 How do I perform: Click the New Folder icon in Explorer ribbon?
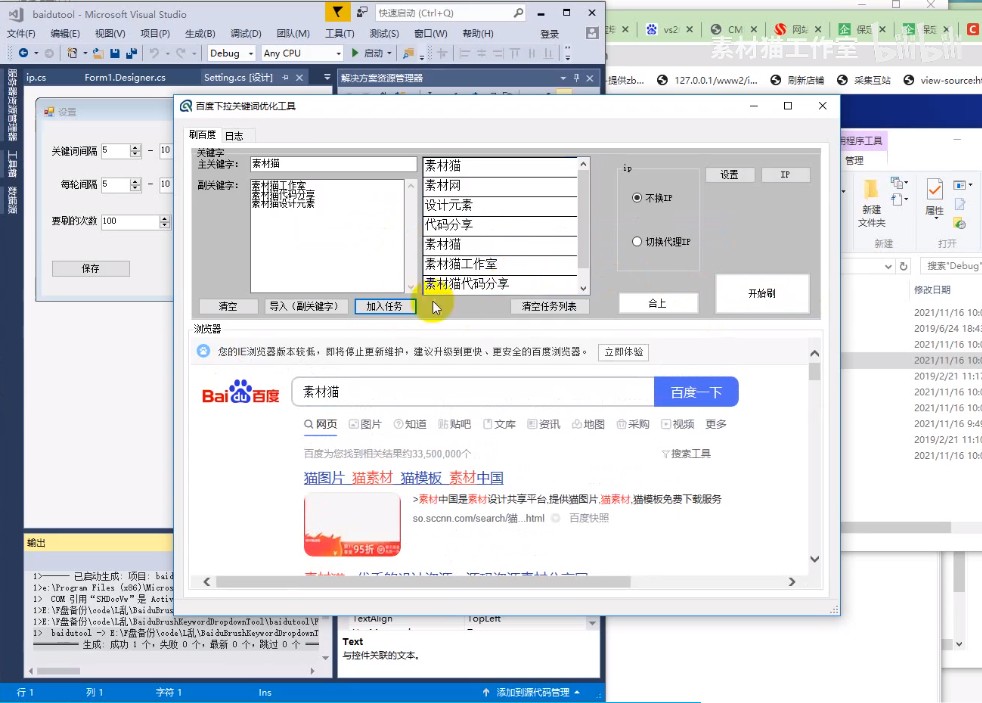(x=871, y=188)
